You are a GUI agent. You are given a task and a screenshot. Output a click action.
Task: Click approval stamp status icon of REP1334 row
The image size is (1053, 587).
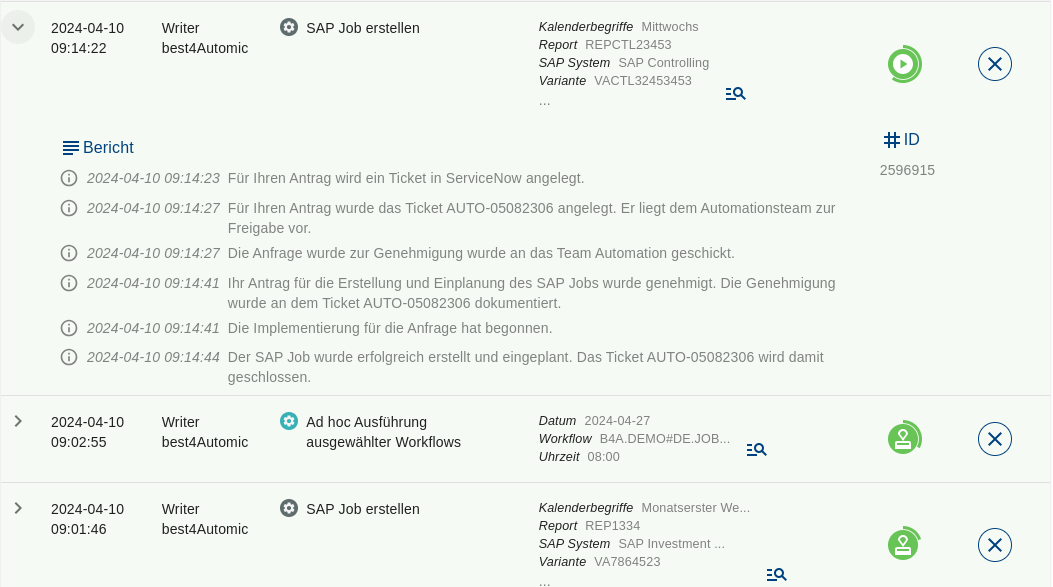tap(904, 544)
